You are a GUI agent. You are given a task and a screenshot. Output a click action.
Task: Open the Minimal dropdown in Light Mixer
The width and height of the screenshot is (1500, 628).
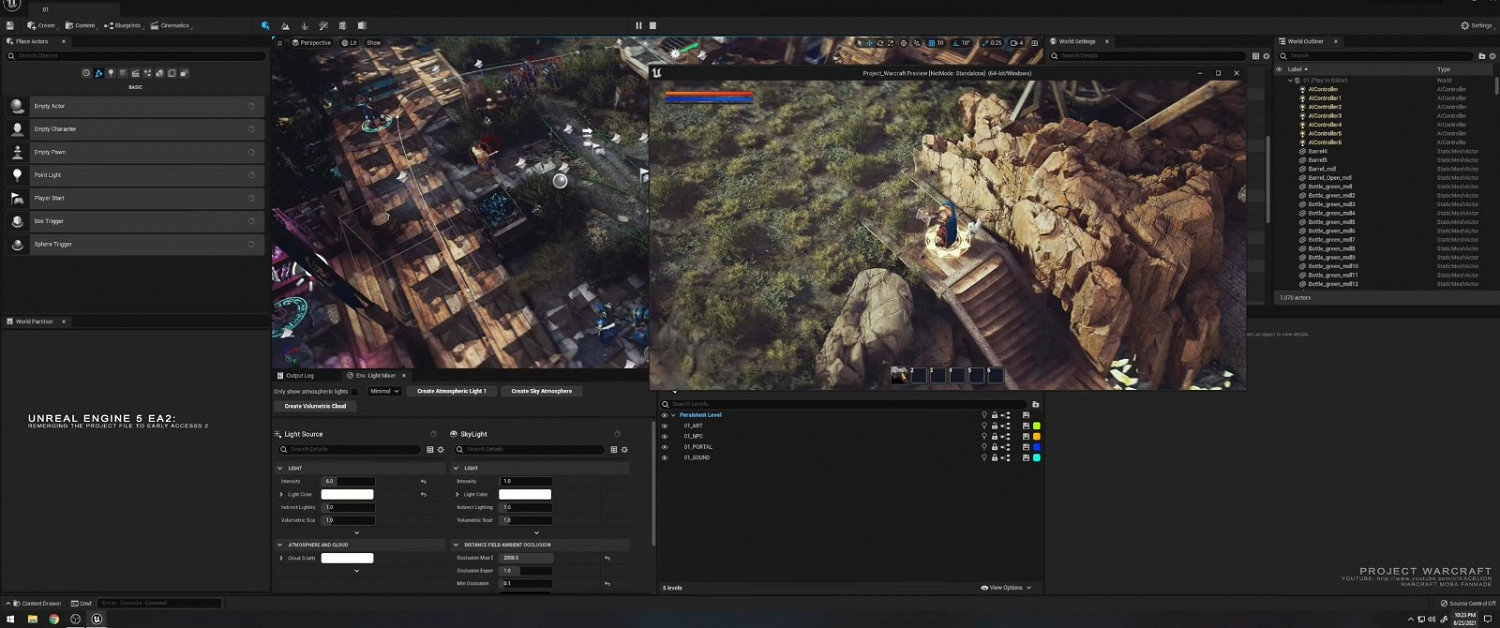coord(384,391)
